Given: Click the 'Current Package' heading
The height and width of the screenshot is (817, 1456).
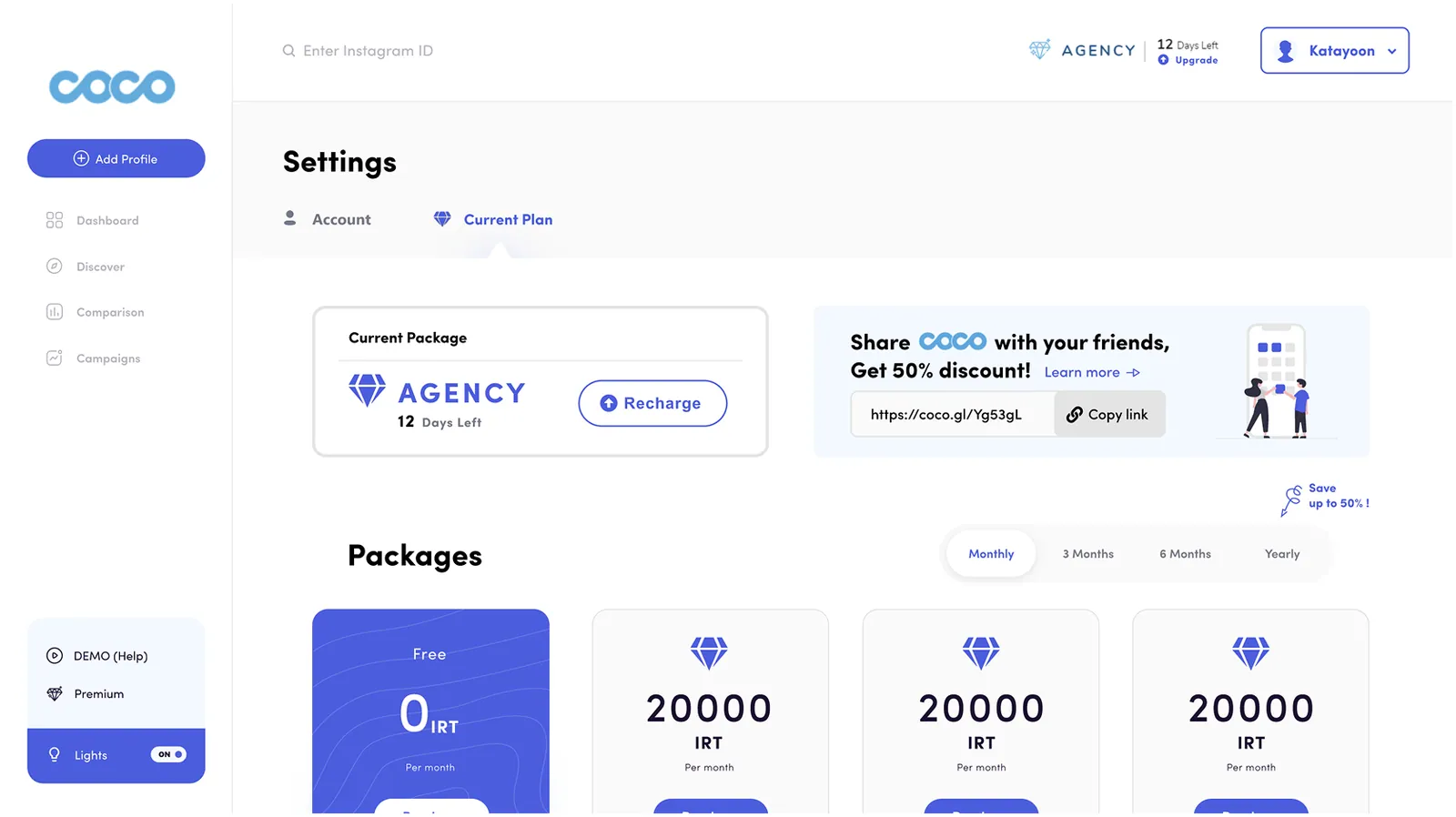Looking at the screenshot, I should pyautogui.click(x=408, y=338).
